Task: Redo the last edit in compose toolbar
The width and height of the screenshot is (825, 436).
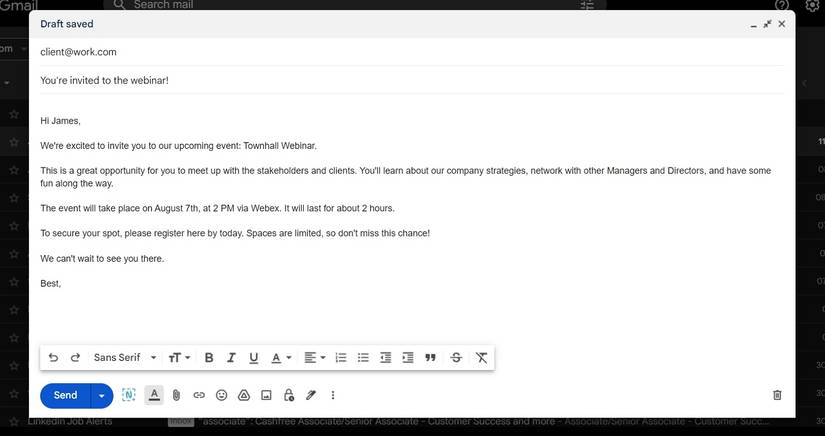Action: [75, 358]
